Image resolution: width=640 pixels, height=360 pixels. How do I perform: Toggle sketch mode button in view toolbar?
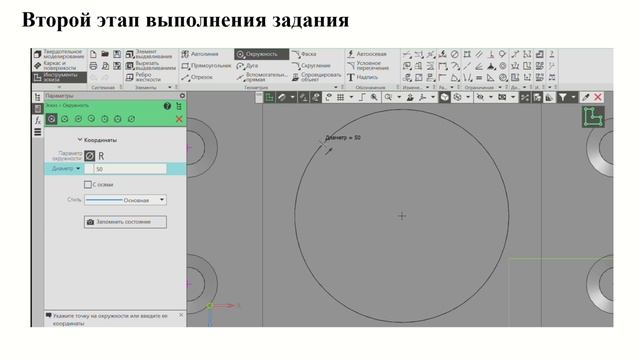pyautogui.click(x=269, y=97)
